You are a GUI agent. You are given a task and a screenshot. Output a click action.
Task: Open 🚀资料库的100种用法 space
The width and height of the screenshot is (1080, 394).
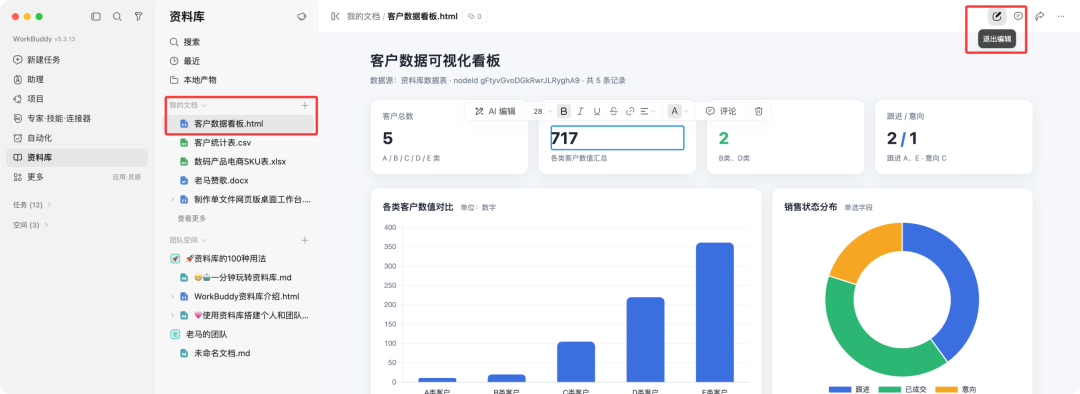pos(238,258)
